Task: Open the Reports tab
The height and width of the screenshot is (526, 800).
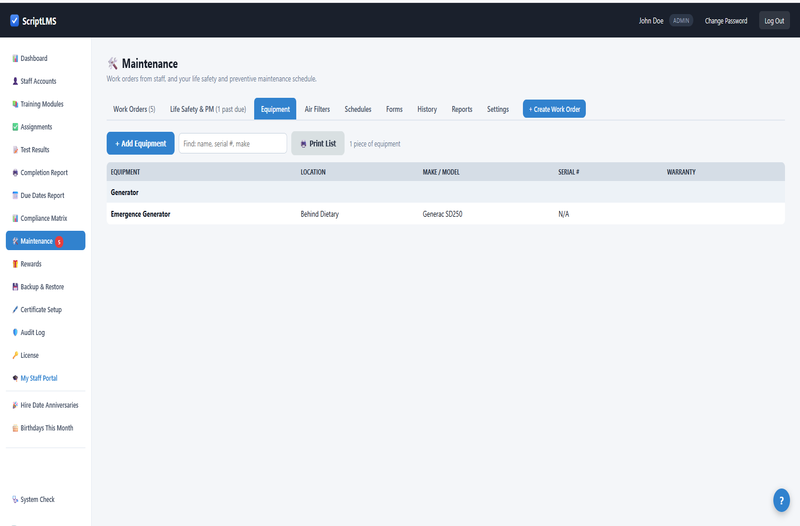Action: 462,109
